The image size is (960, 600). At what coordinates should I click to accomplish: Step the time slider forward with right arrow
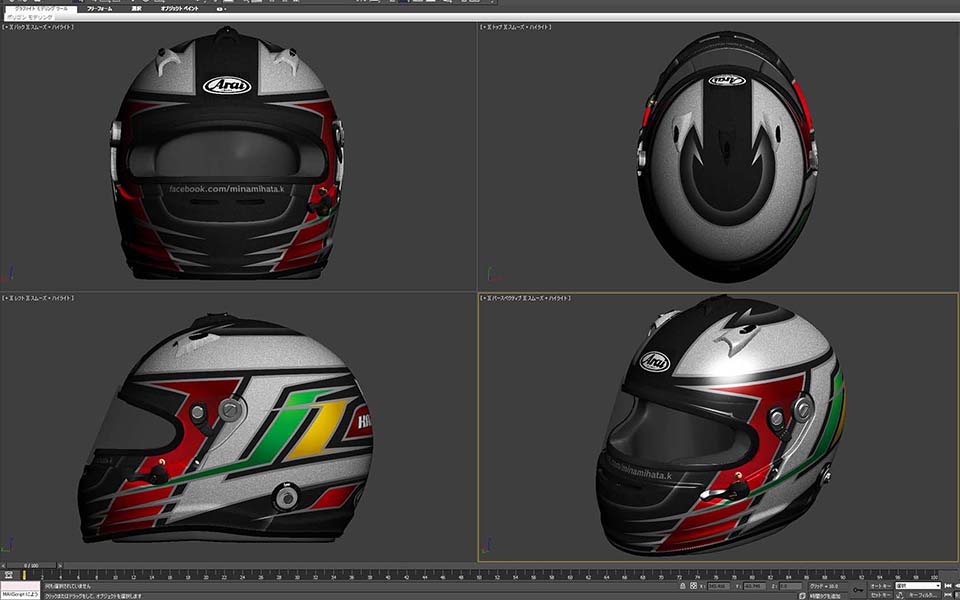click(59, 566)
